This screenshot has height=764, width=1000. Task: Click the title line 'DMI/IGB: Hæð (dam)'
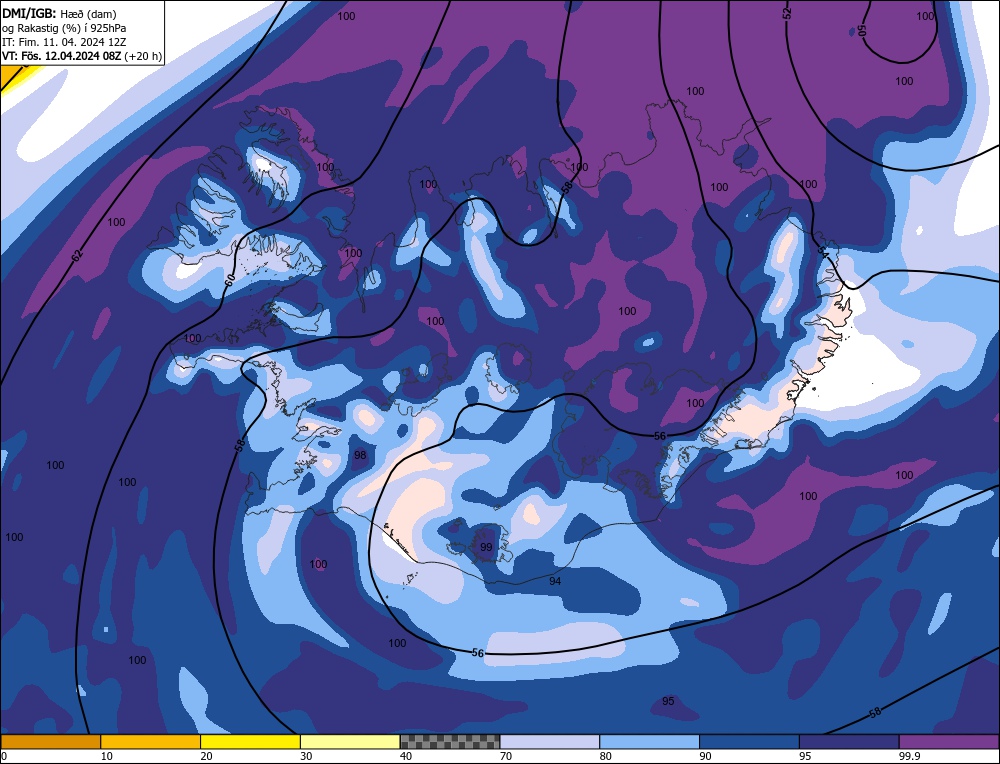coord(59,13)
